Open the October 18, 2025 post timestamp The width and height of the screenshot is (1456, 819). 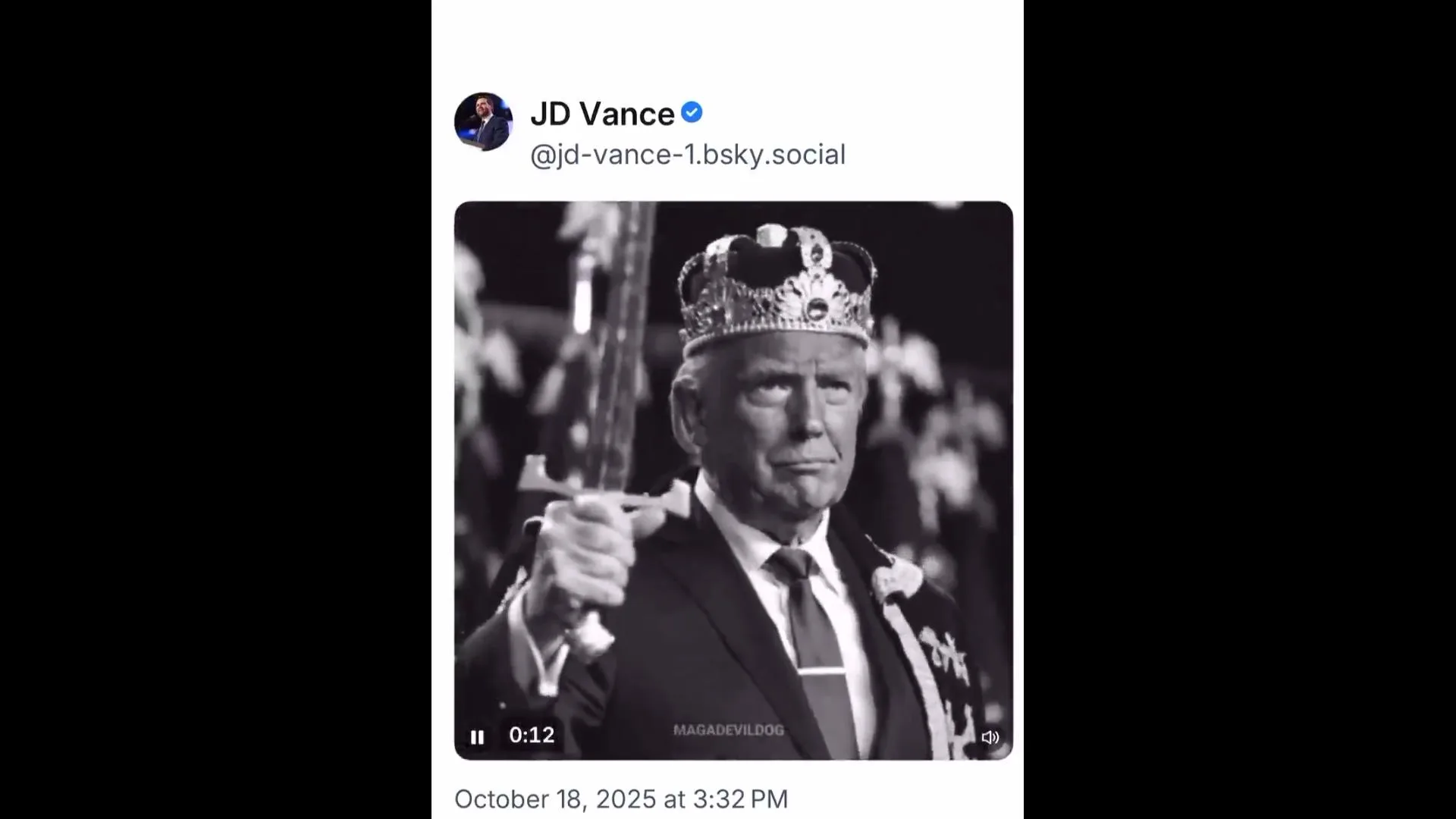tap(620, 799)
